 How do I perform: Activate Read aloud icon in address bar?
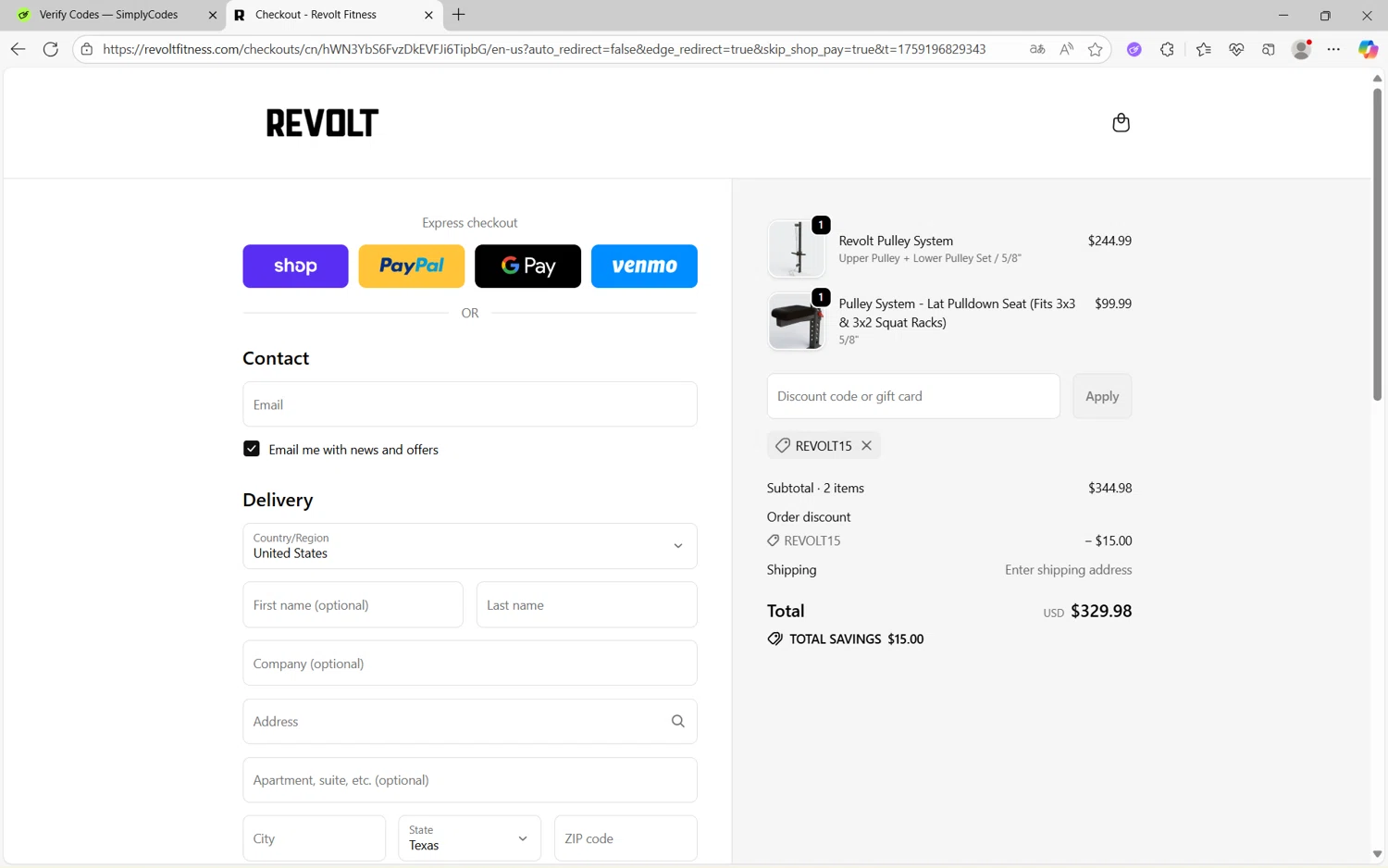point(1066,49)
